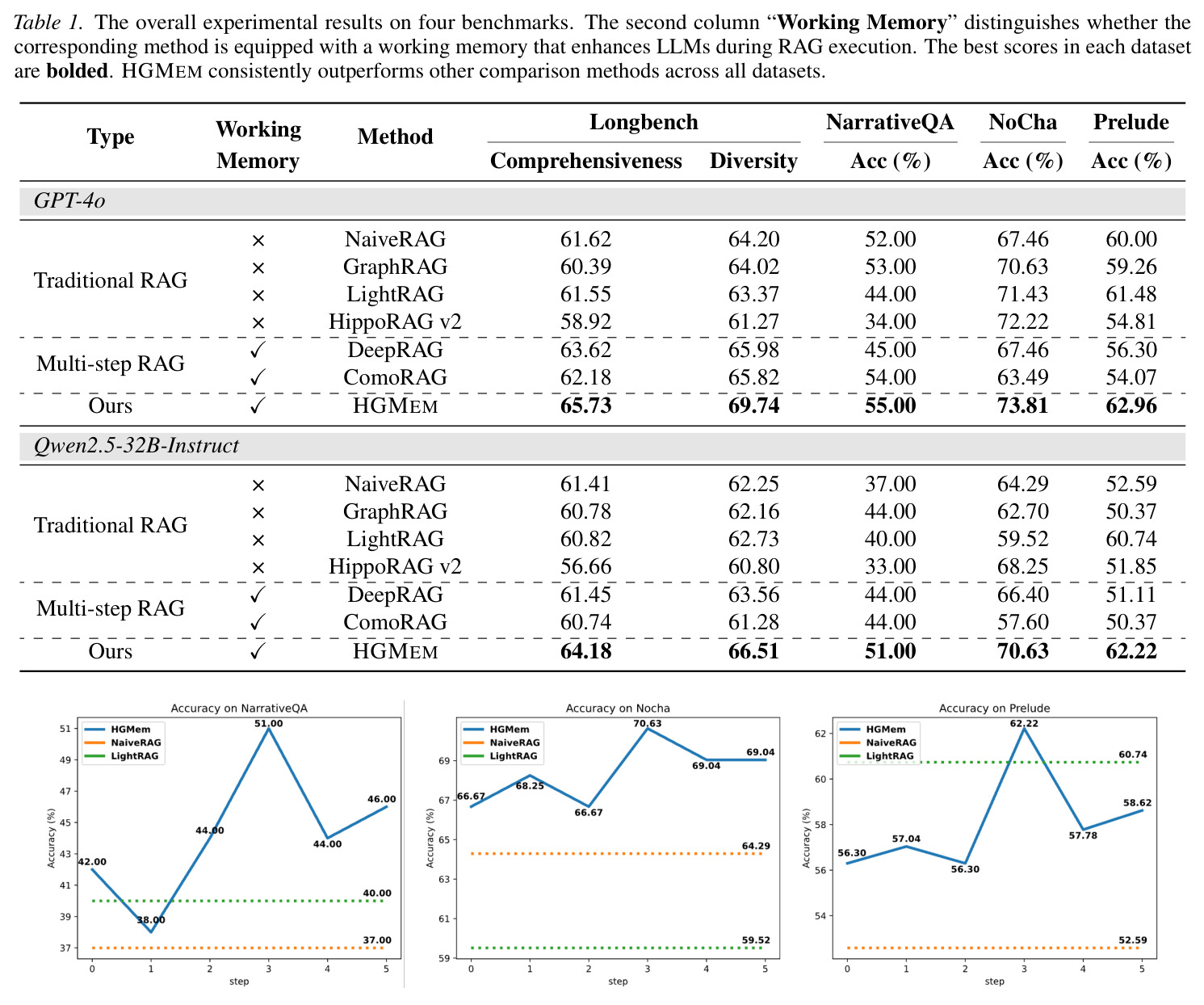This screenshot has height=1005, width=1204.
Task: Click the 51.00 peak label in NarrativeQA chart
Action: [x=269, y=724]
